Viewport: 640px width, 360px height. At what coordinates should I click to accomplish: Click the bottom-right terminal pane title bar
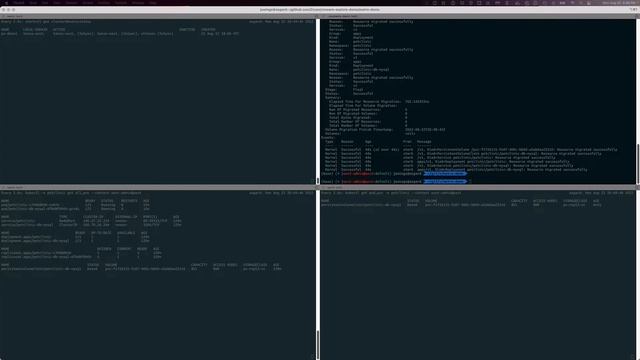pyautogui.click(x=478, y=187)
